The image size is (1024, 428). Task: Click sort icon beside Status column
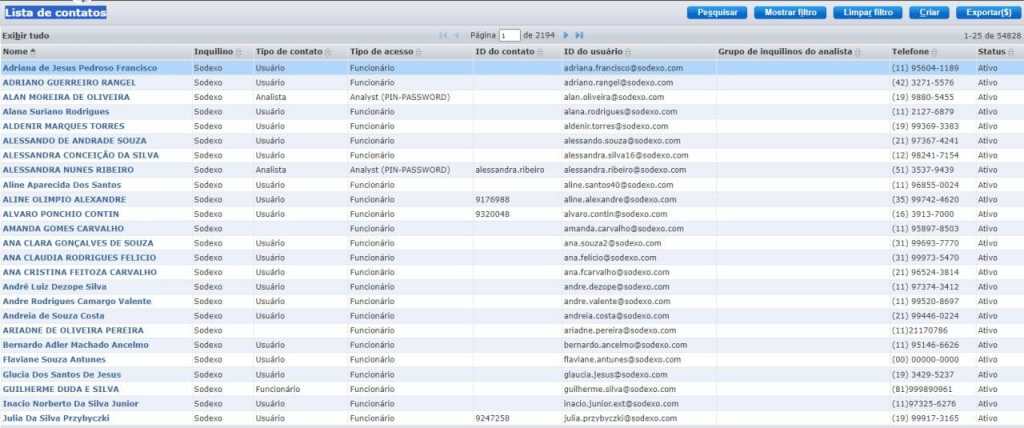click(1010, 52)
